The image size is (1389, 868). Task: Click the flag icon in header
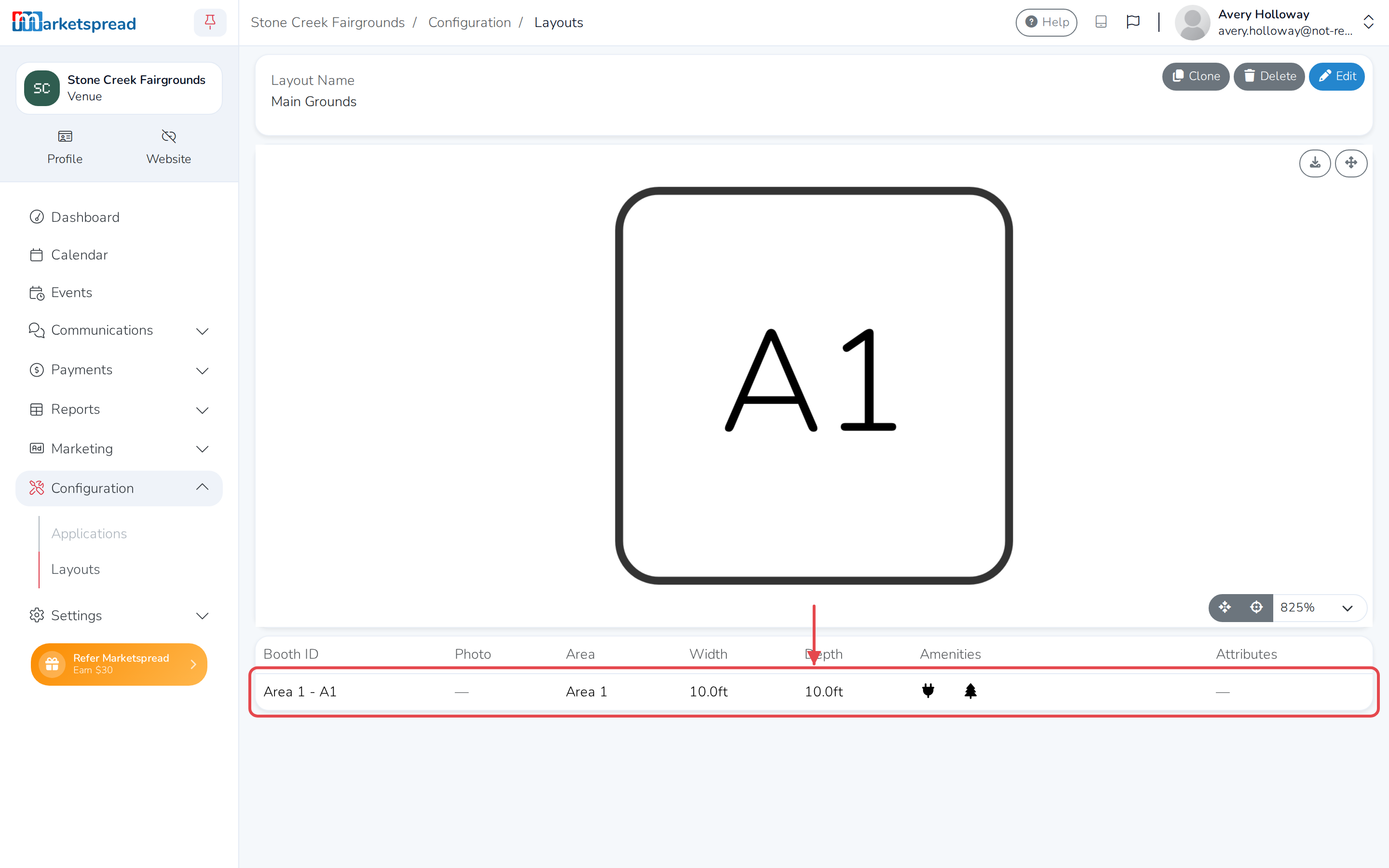tap(1132, 22)
